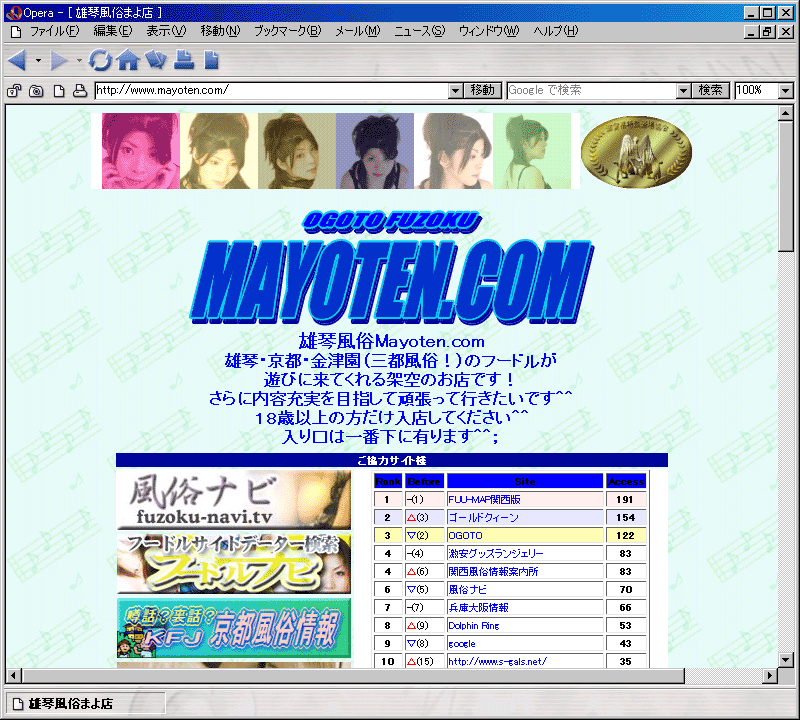Open the ファイル(F) menu
Screen dimensions: 800x720
coord(55,31)
